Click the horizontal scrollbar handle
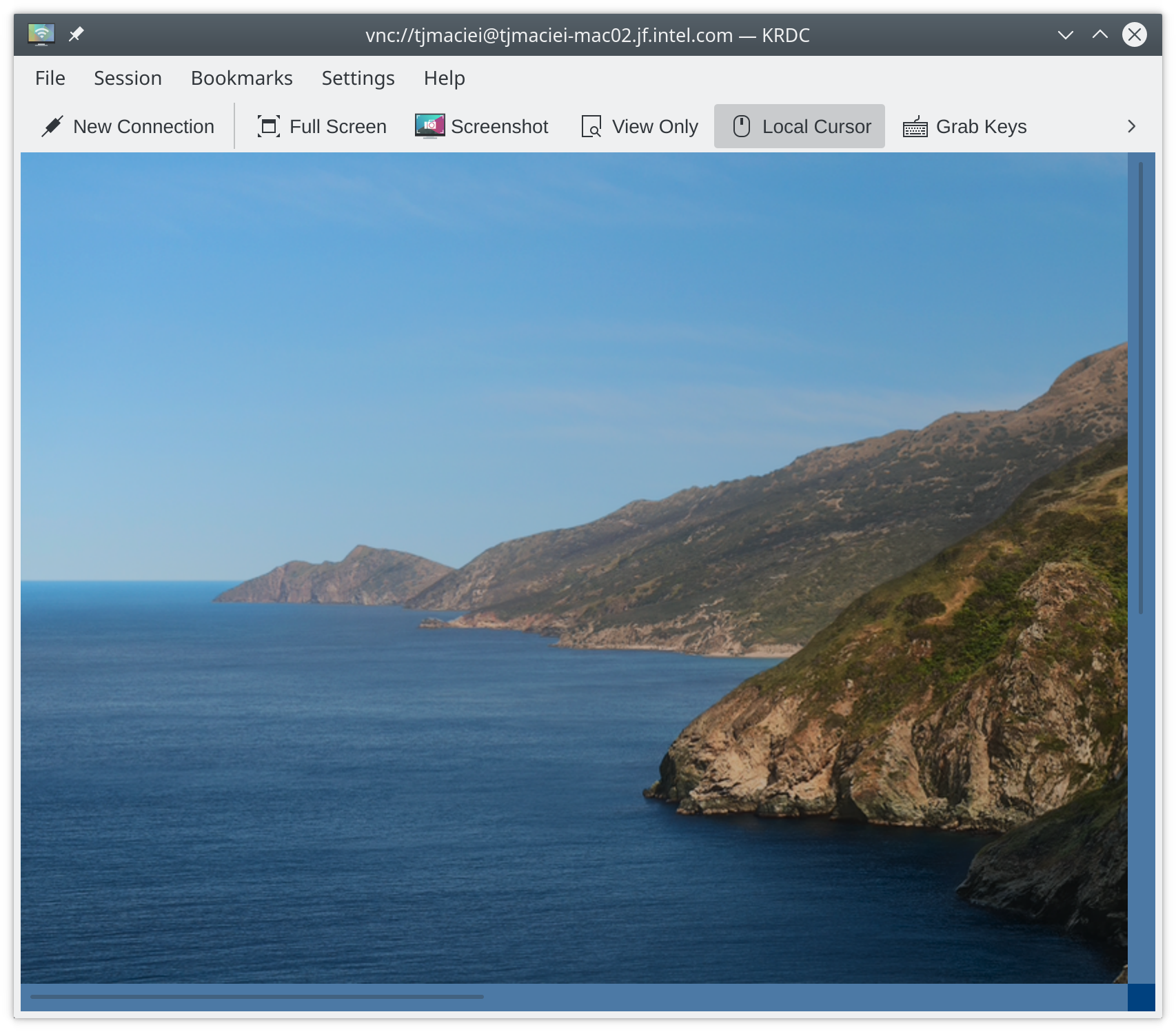This screenshot has height=1032, width=1176. point(256,997)
